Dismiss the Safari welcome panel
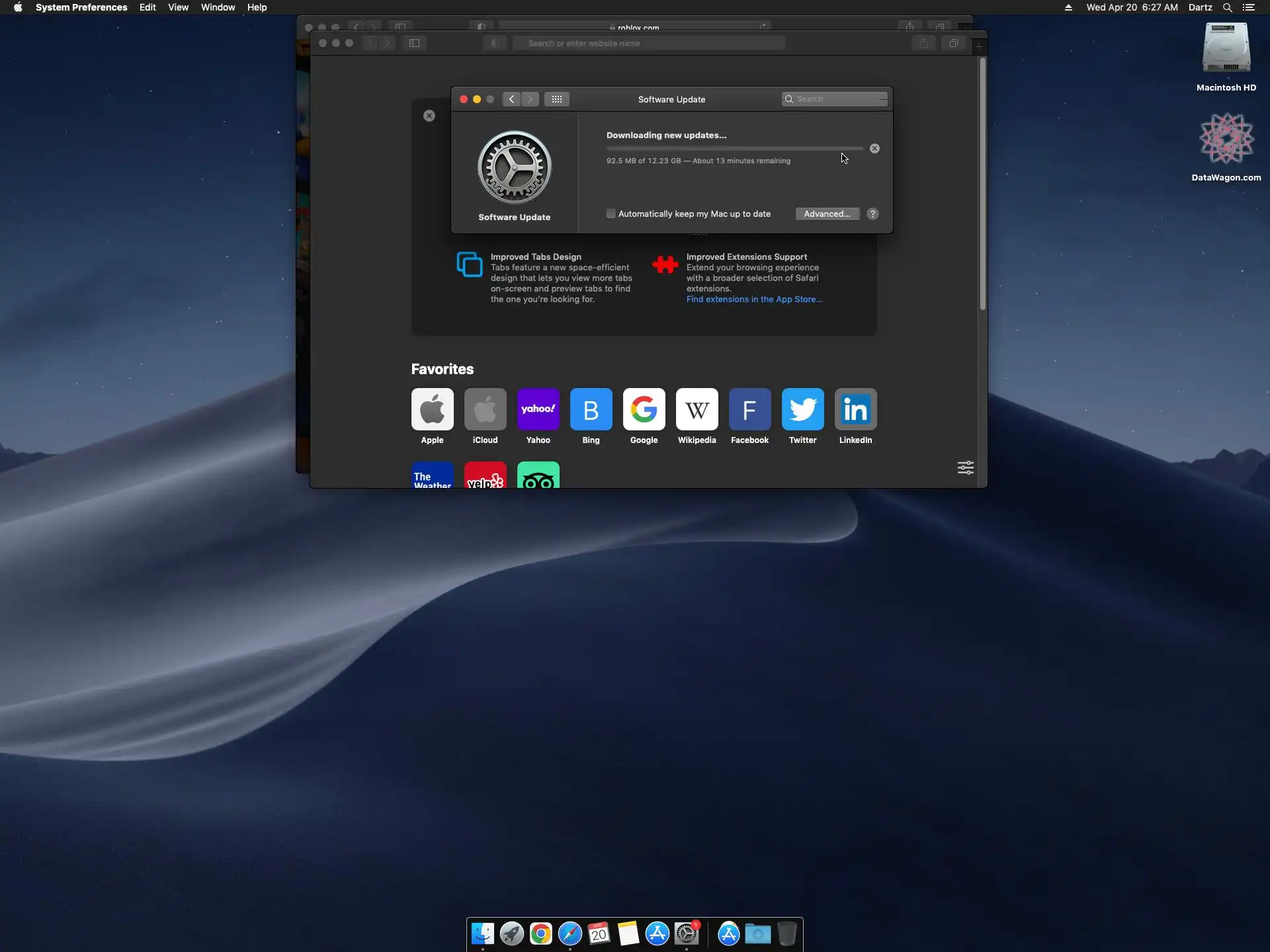 pos(429,116)
